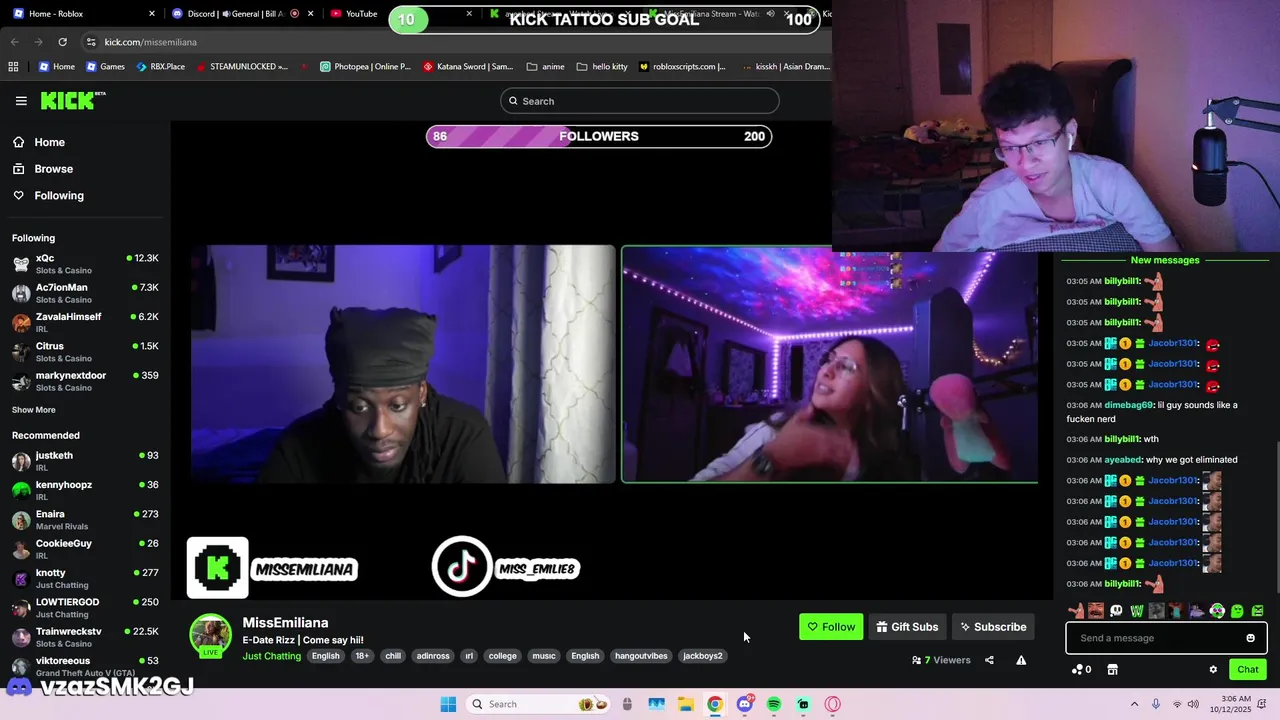1280x720 pixels.
Task: Expand the Following list with Show More
Action: click(34, 410)
